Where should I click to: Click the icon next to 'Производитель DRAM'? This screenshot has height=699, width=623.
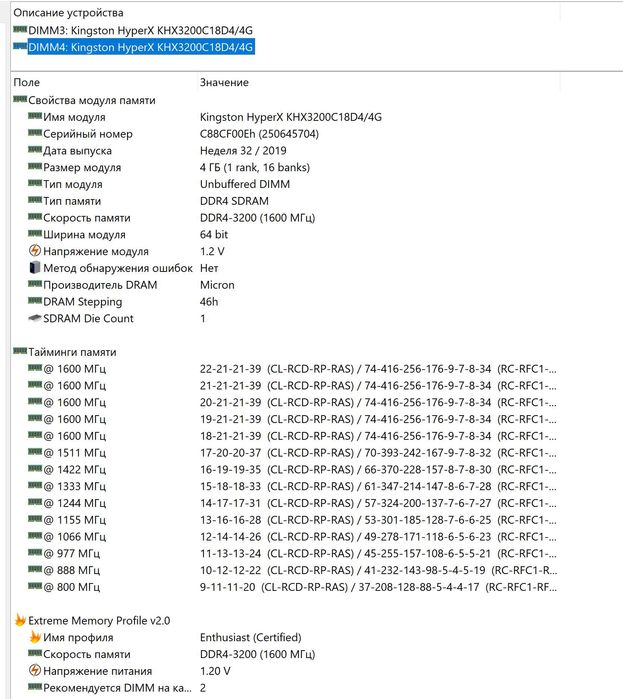[35, 284]
